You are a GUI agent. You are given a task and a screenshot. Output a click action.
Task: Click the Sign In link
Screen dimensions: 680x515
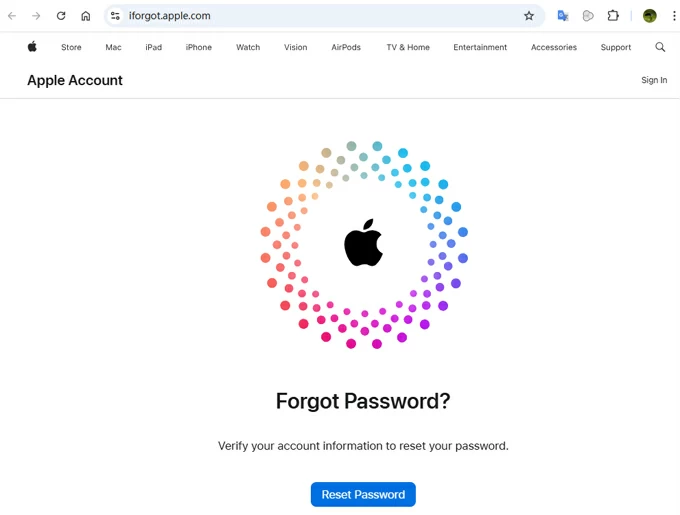click(x=654, y=80)
